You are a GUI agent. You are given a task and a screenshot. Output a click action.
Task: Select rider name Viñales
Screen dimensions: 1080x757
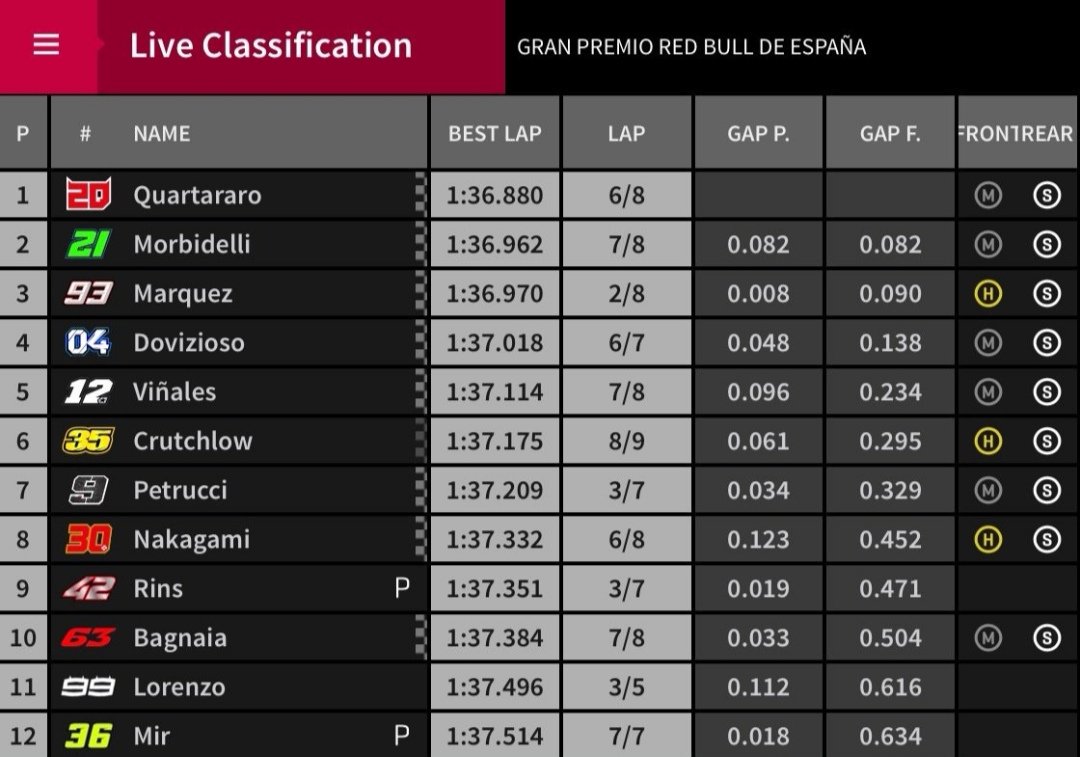pyautogui.click(x=175, y=391)
